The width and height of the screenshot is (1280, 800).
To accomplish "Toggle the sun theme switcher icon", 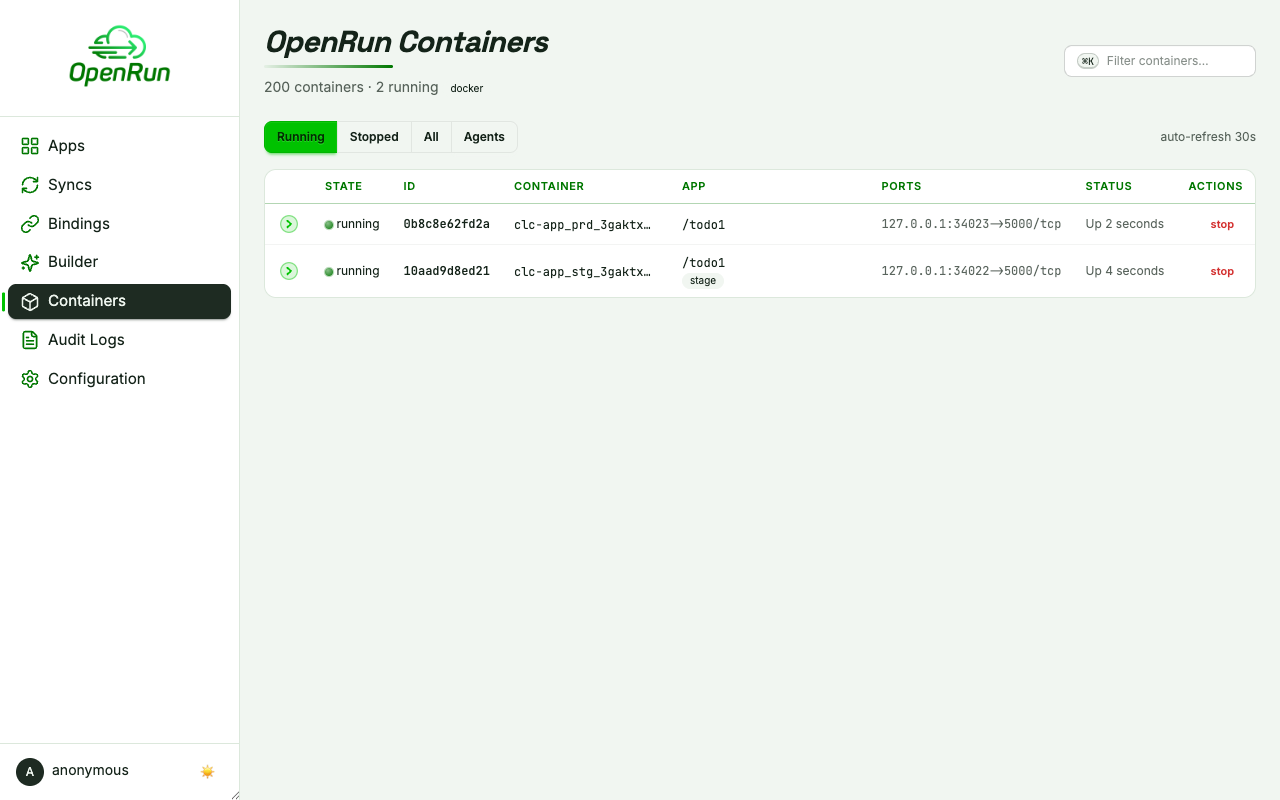I will (207, 771).
